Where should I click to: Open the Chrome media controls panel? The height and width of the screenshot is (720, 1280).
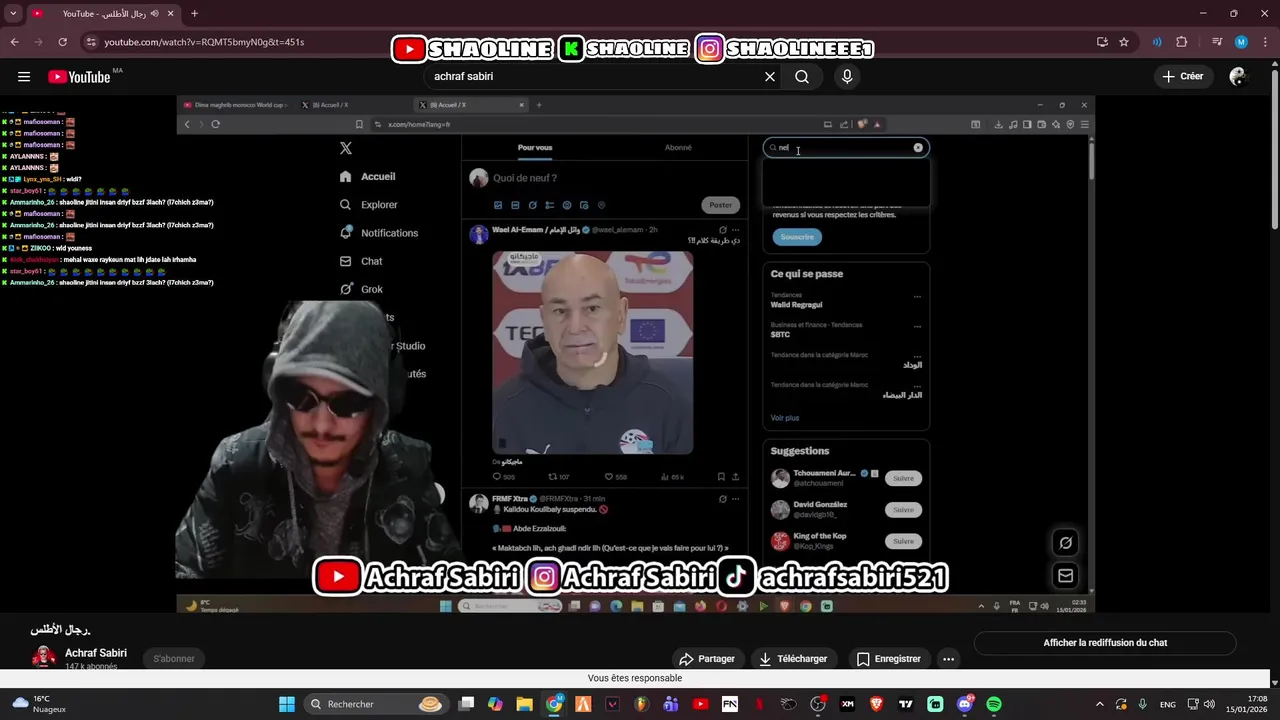1217,42
